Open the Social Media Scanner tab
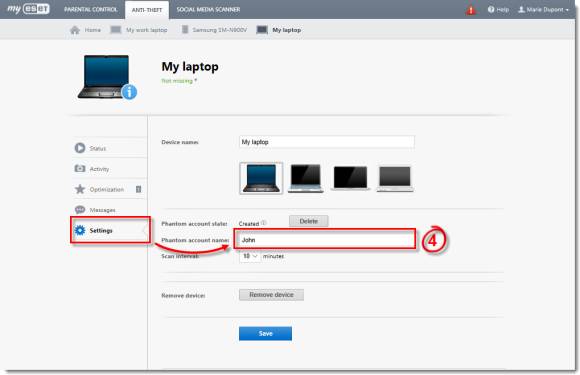This screenshot has height=375, width=580. (x=208, y=10)
